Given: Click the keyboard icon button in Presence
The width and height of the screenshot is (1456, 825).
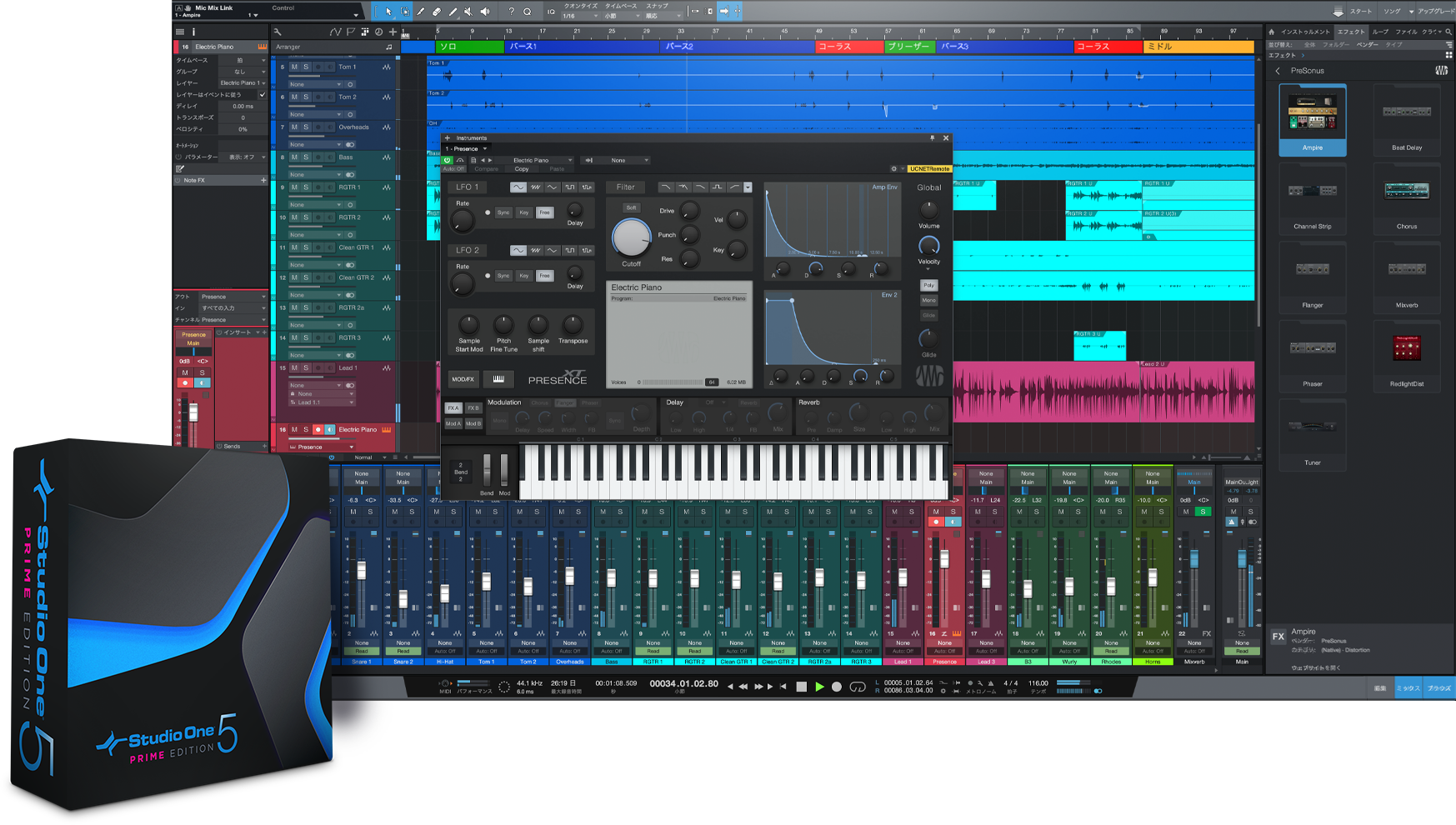Looking at the screenshot, I should (498, 379).
